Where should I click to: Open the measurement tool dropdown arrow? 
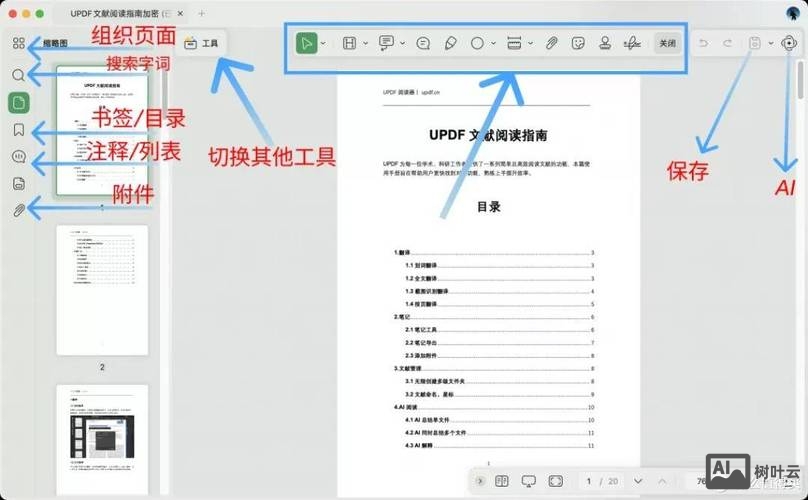[530, 43]
